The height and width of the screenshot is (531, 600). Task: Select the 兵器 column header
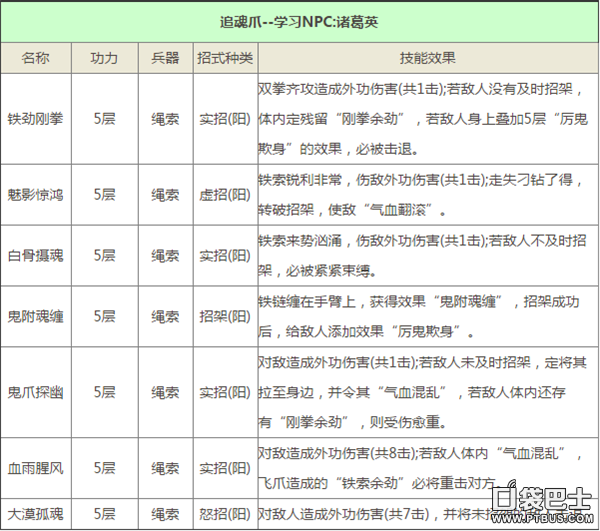pyautogui.click(x=165, y=57)
